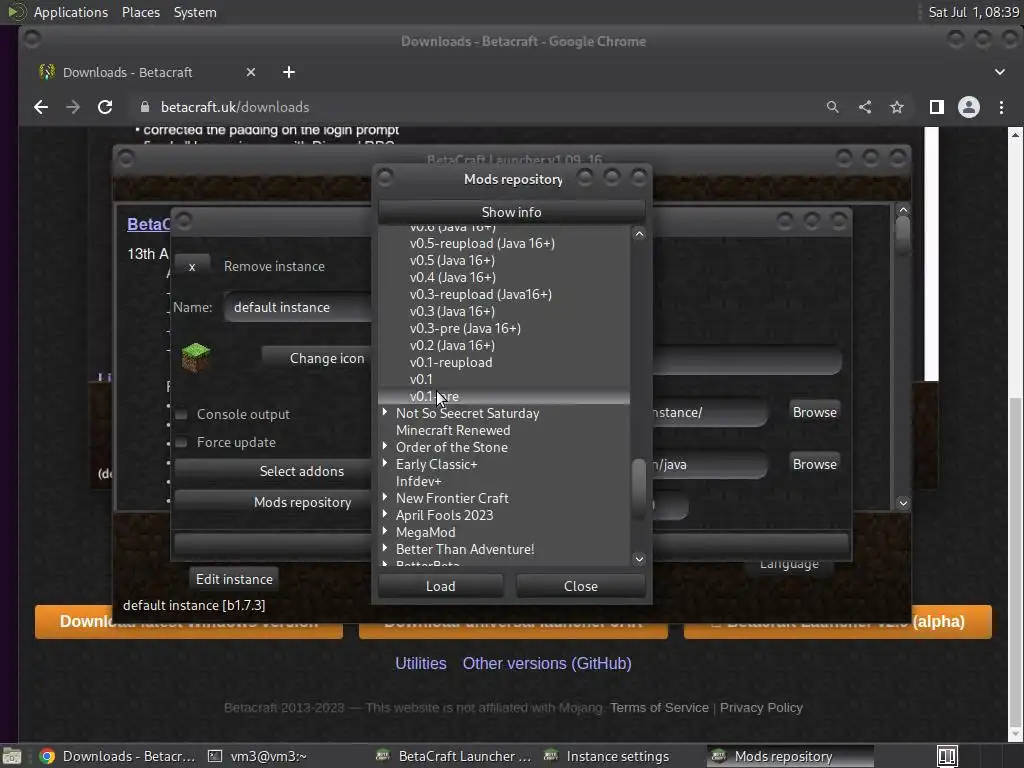Screen dimensions: 1024x768
Task: Go back in Chrome
Action: (x=41, y=107)
